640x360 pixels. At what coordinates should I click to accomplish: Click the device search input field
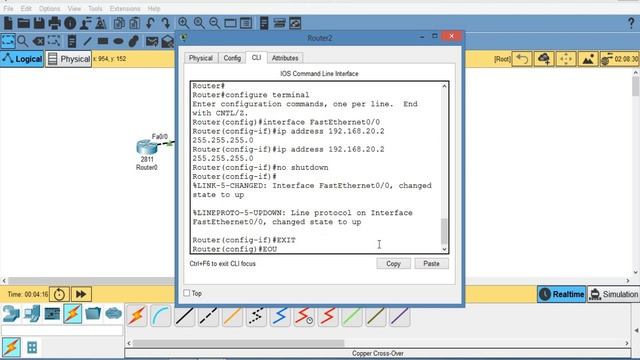coord(62,330)
